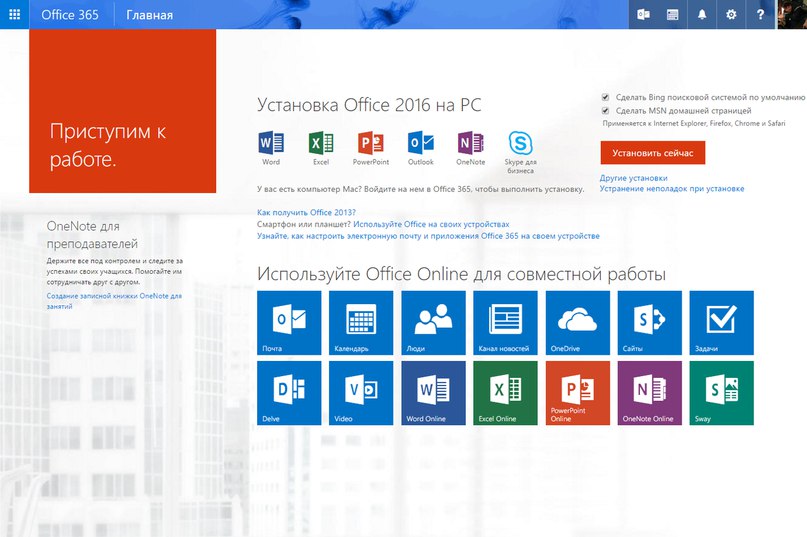
Task: Open help with the question mark icon
Action: point(760,14)
